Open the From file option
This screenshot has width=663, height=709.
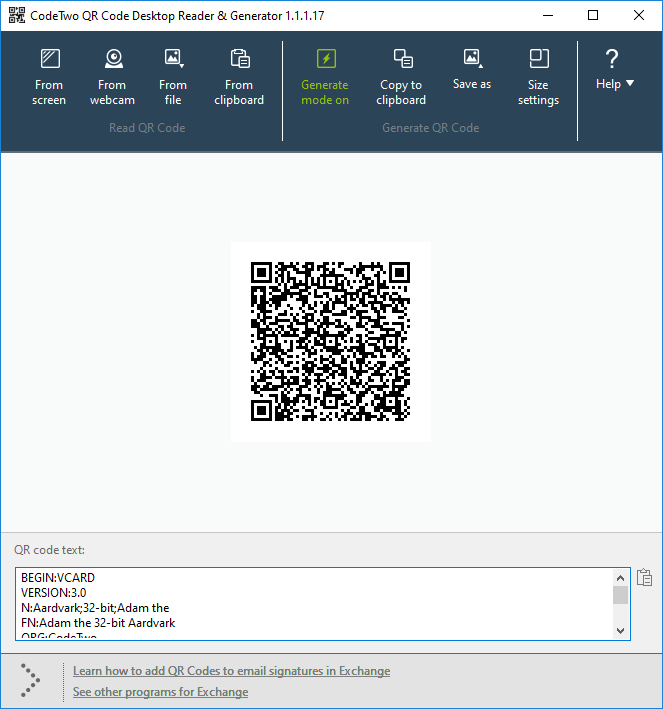(x=173, y=77)
